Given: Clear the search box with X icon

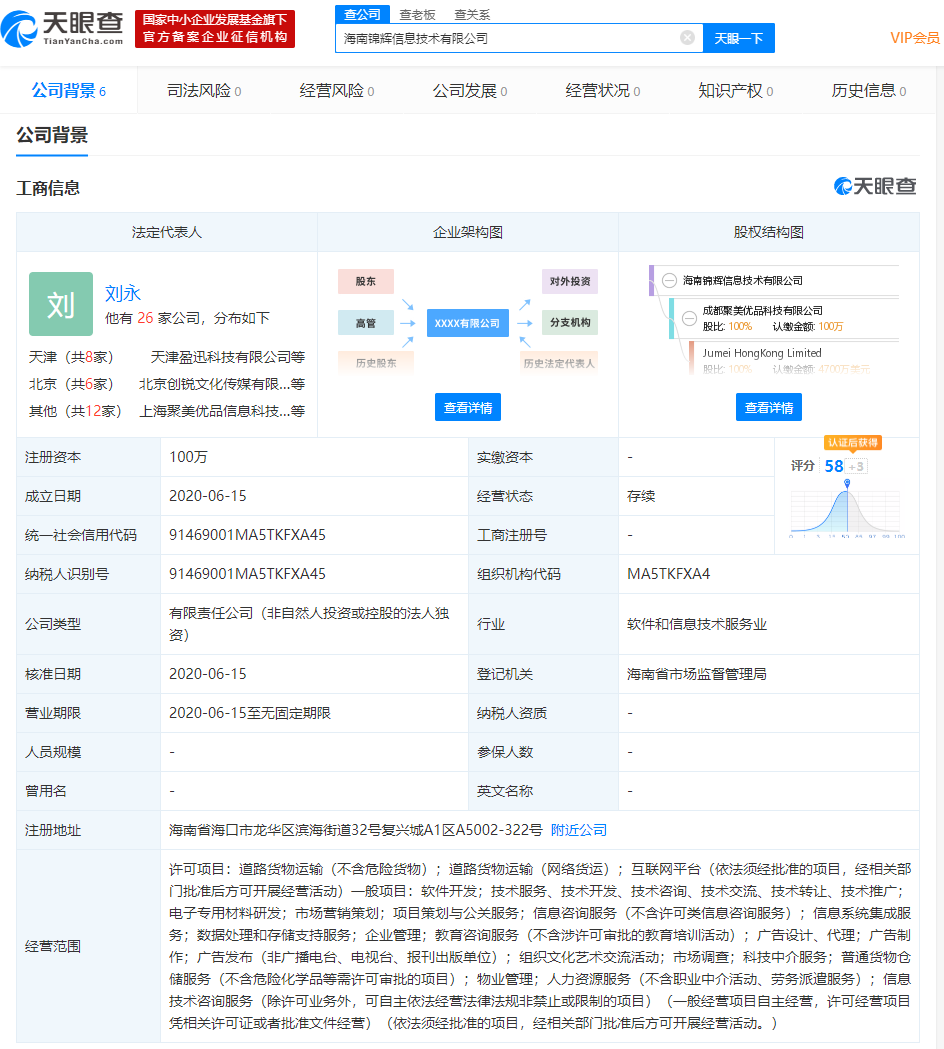Looking at the screenshot, I should tap(687, 38).
